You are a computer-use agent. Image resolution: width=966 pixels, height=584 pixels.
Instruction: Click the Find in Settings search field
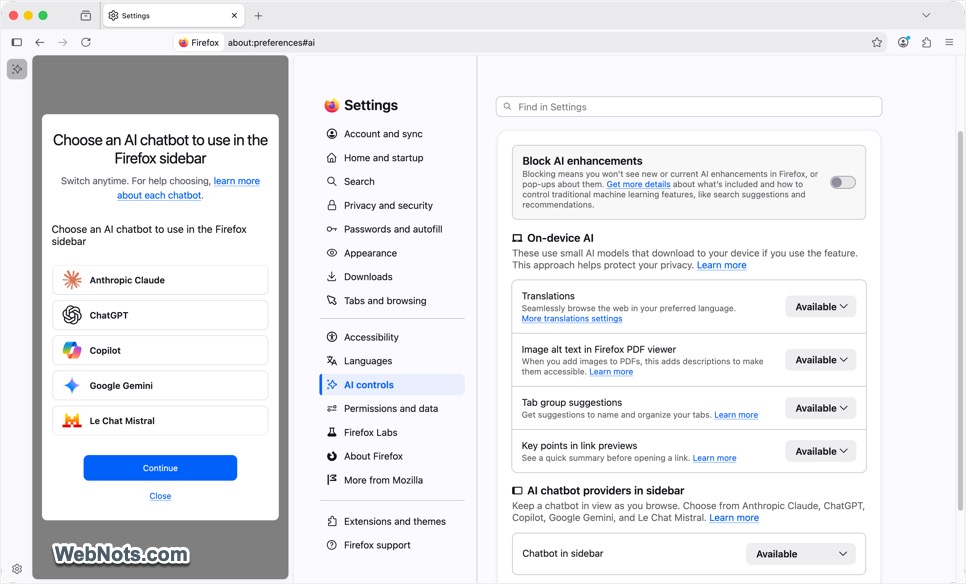click(x=689, y=107)
